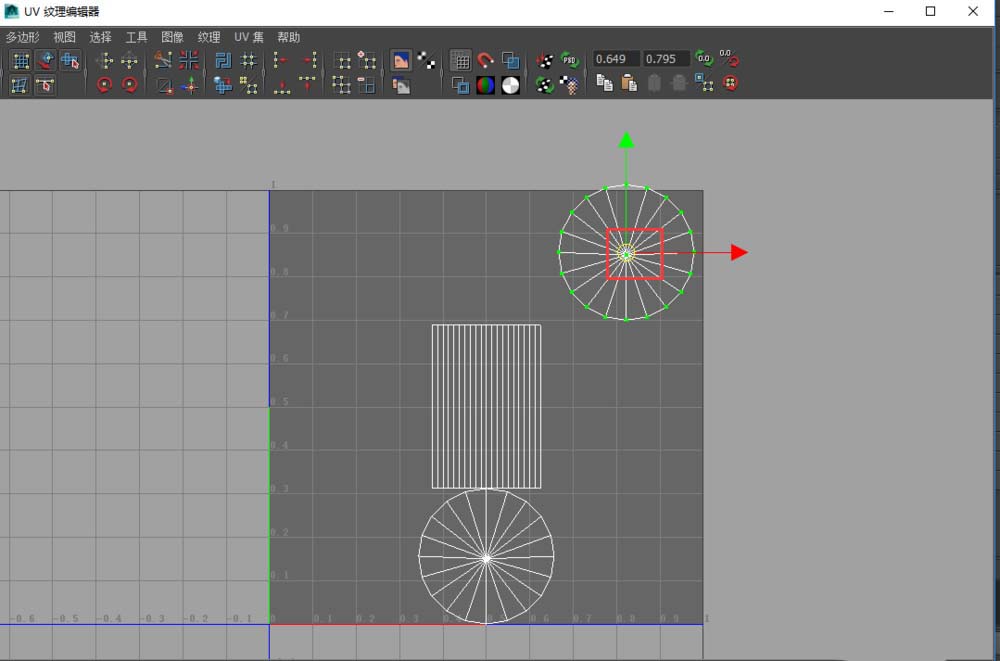
Task: Open the 多边形 menu
Action: (22, 37)
